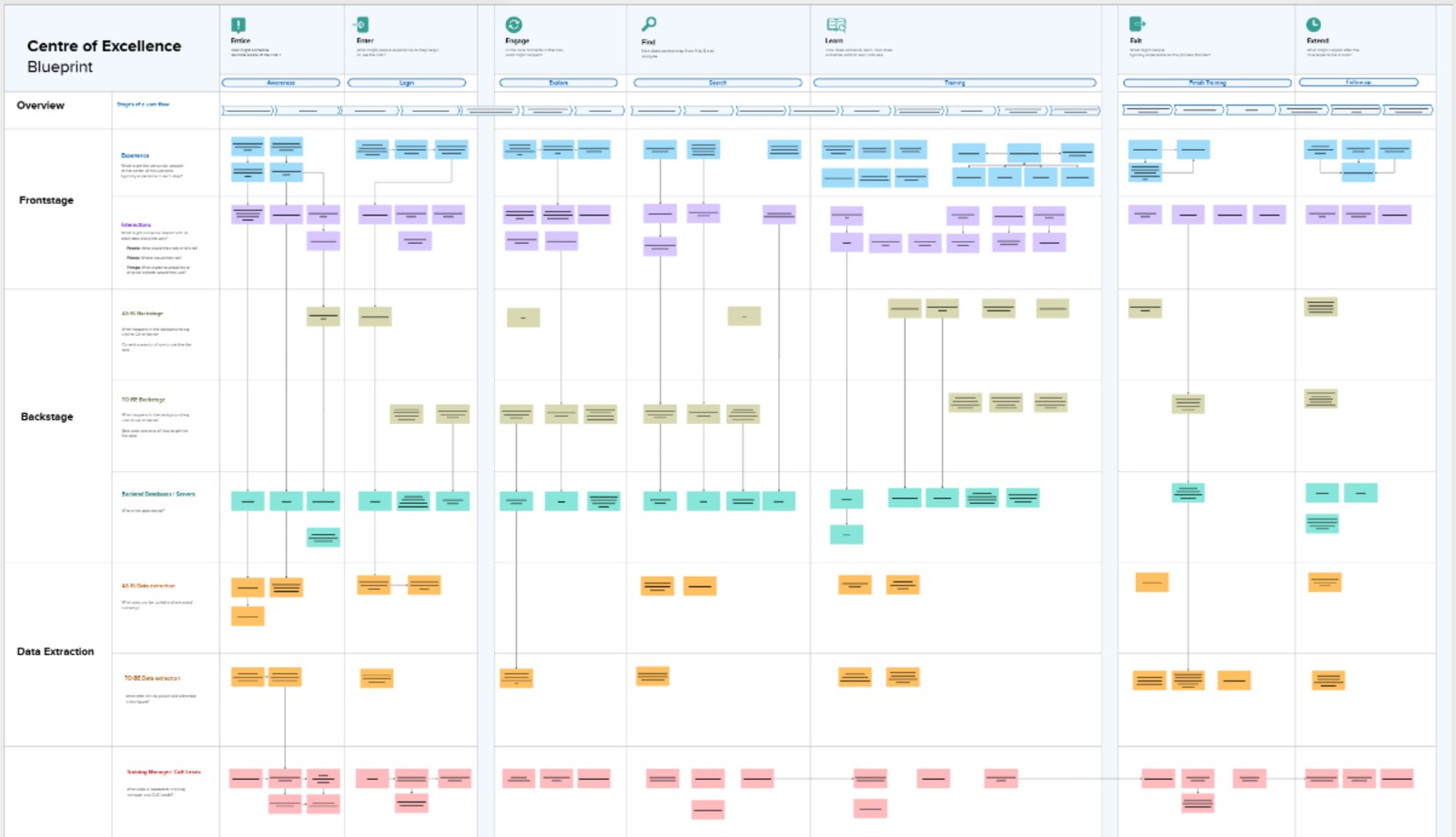The height and width of the screenshot is (837, 1456).
Task: Click the Learn stage book icon
Action: point(836,25)
